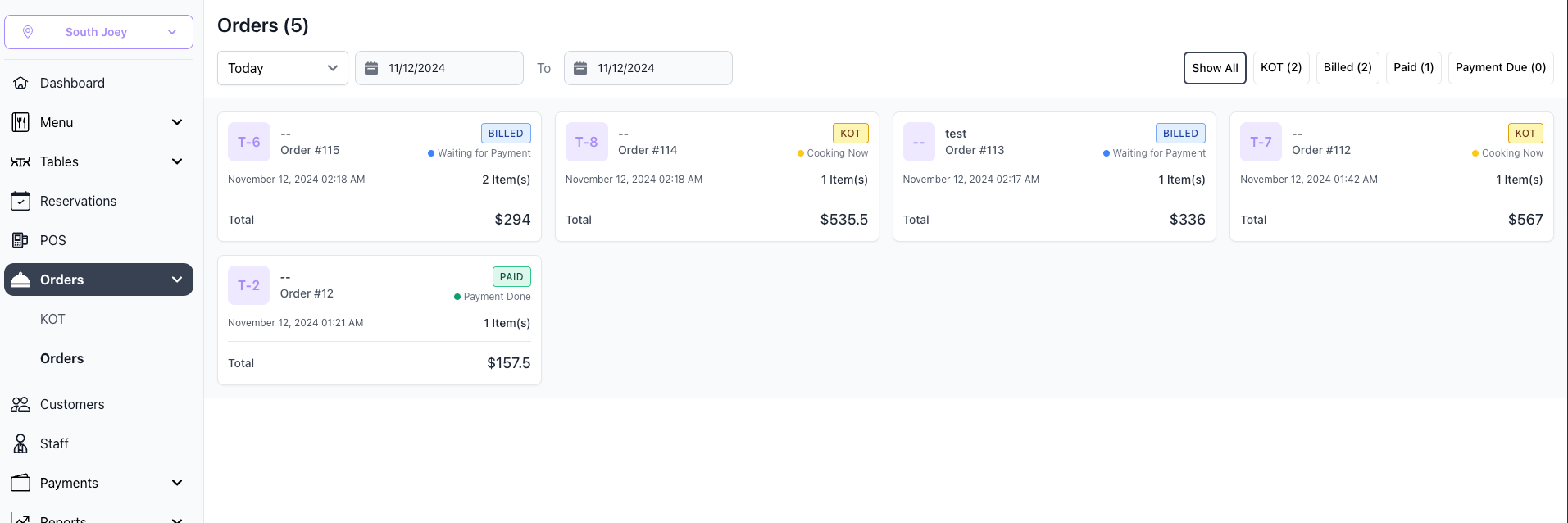Image resolution: width=1568 pixels, height=523 pixels.
Task: Click the Menu utensils icon
Action: 20,122
